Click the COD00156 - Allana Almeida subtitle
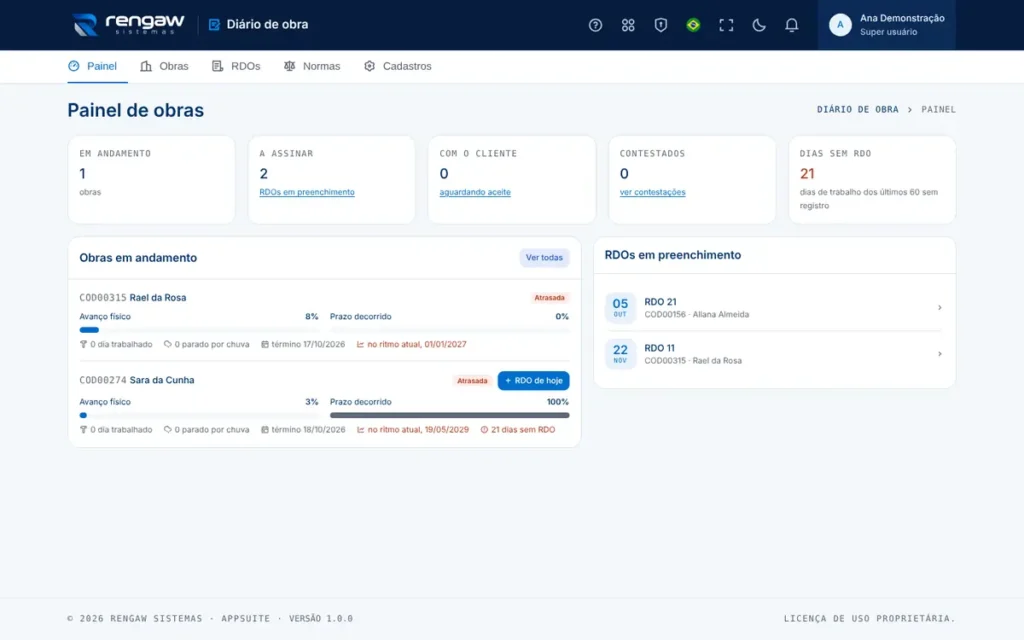The image size is (1024, 640). pos(697,314)
